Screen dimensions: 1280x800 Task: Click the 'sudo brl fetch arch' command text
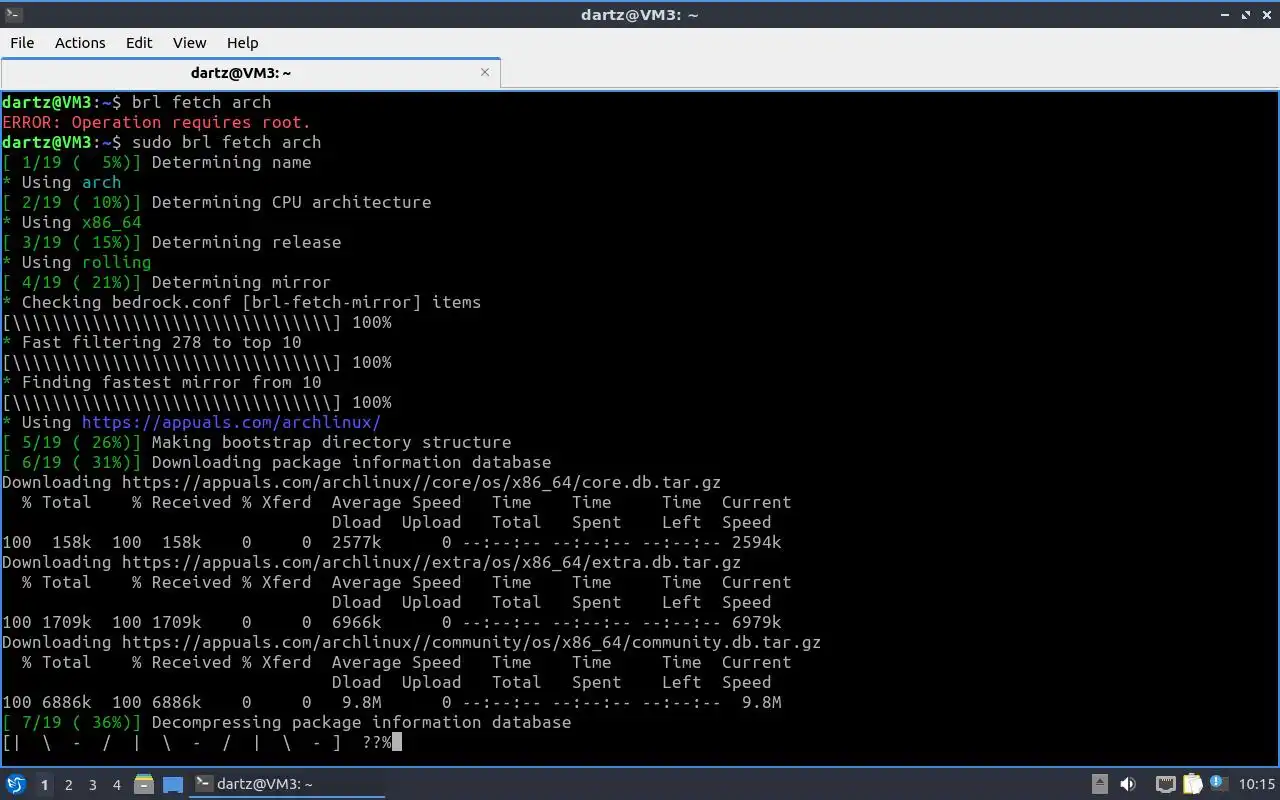tap(226, 142)
